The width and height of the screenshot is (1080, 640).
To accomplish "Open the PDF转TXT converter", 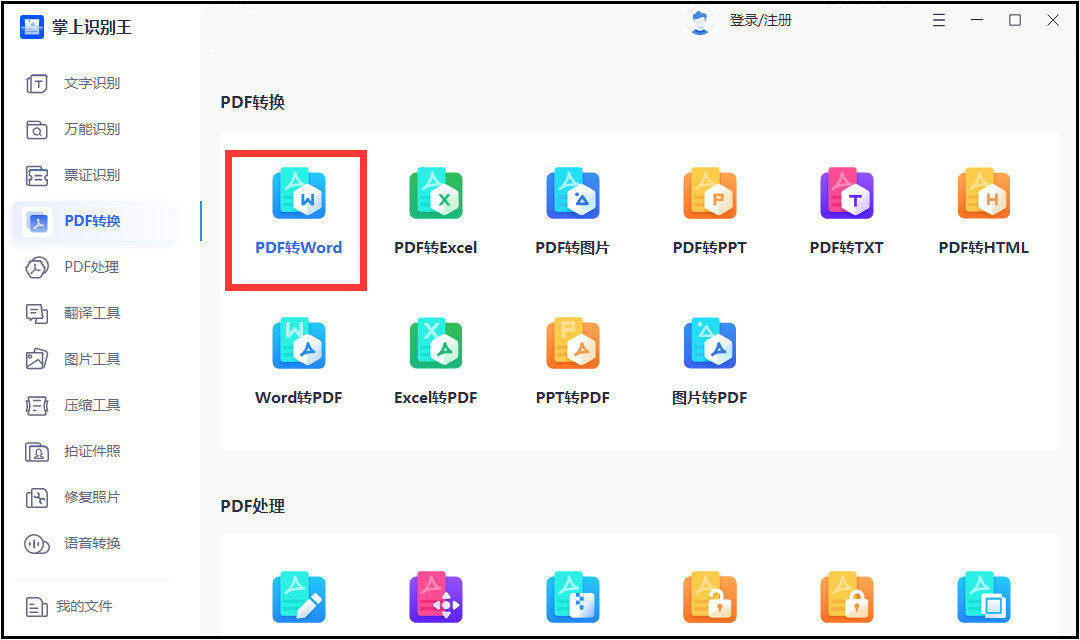I will (847, 212).
